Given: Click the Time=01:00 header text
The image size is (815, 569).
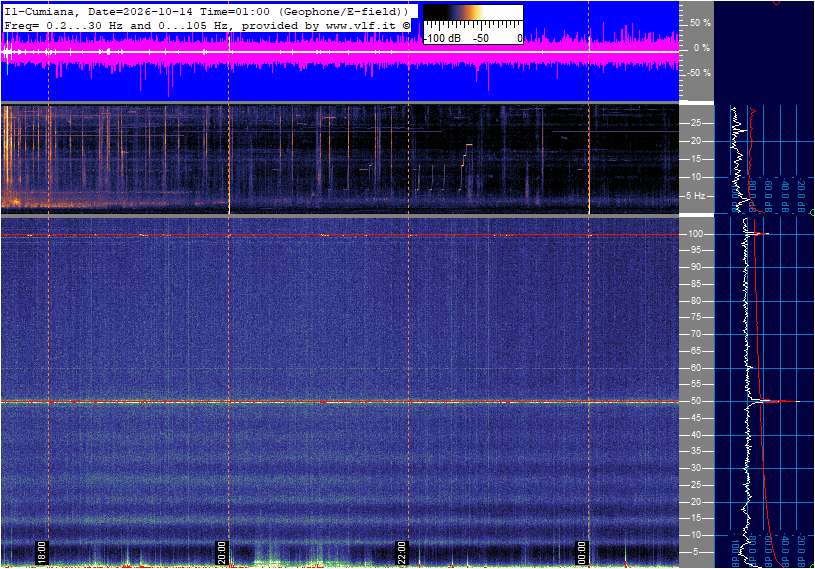Looking at the screenshot, I should coord(235,11).
